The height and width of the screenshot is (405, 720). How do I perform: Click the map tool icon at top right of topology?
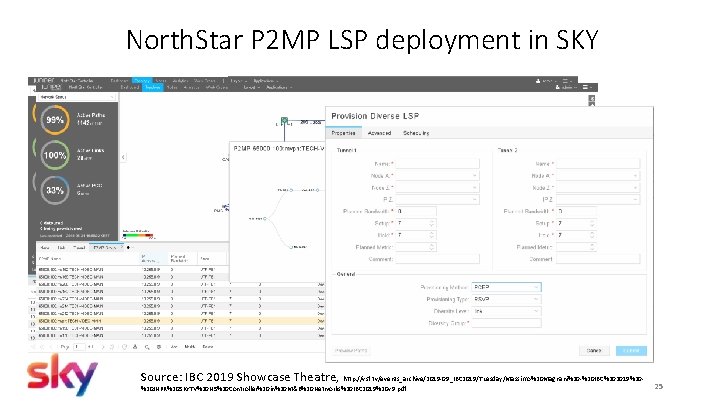click(592, 99)
